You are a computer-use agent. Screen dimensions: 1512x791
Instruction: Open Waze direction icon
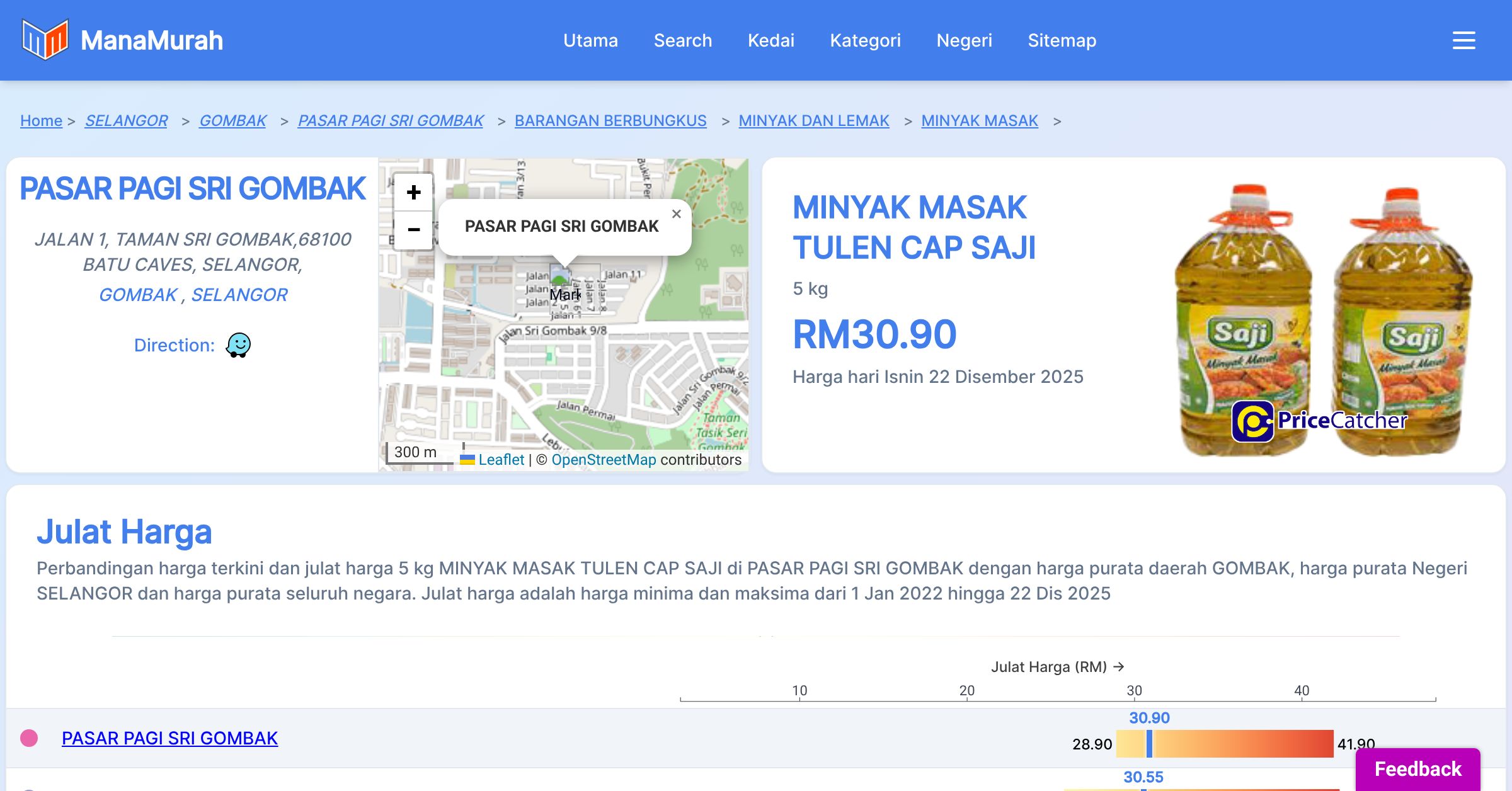tap(238, 345)
